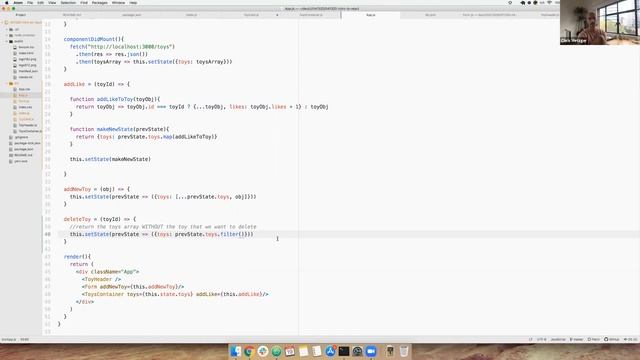Open the Apple menu
This screenshot has height=360, width=640.
[x=7, y=2]
